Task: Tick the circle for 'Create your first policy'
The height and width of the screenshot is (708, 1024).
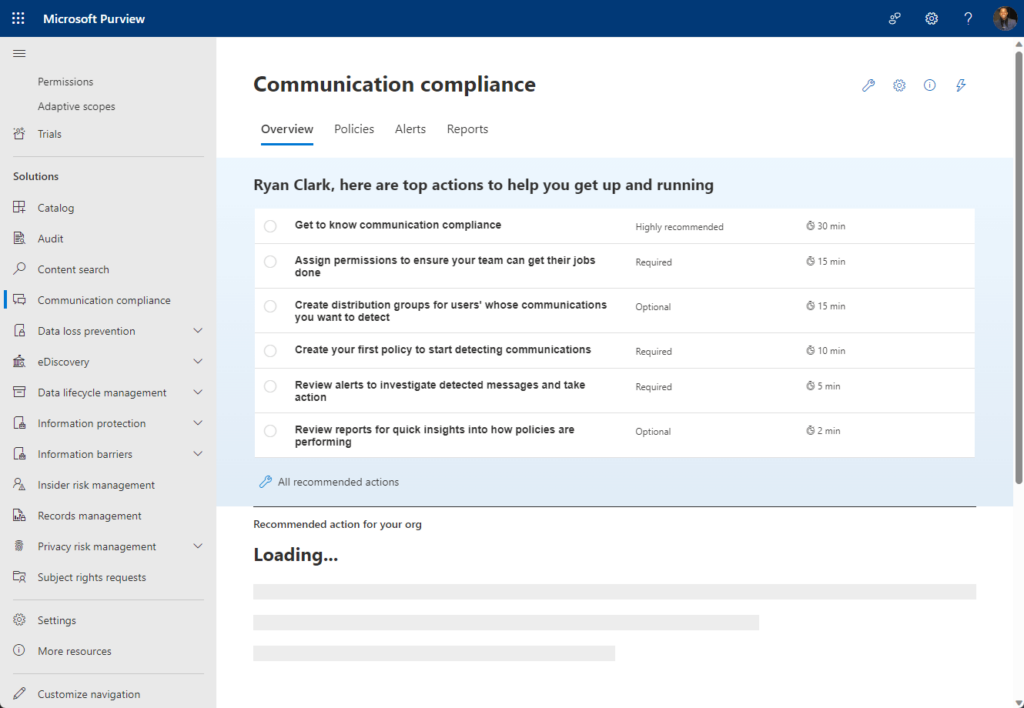Action: point(270,351)
